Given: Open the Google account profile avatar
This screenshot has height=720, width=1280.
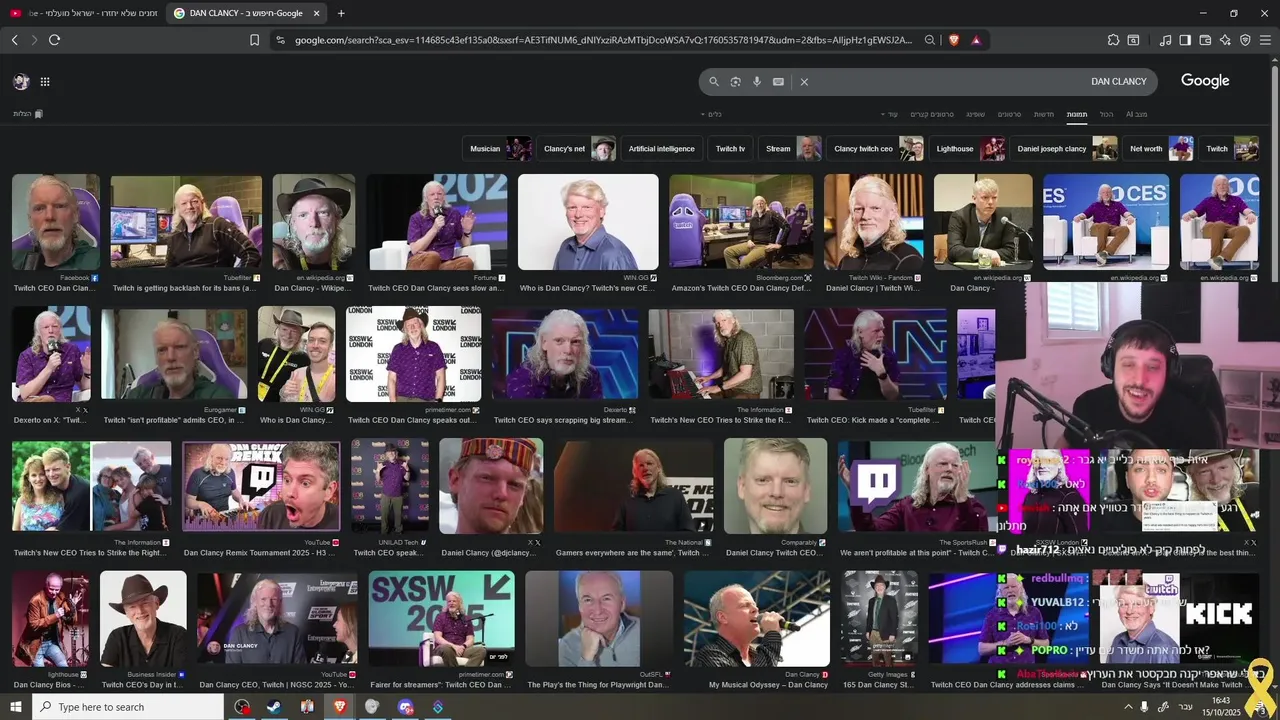Looking at the screenshot, I should 21,82.
